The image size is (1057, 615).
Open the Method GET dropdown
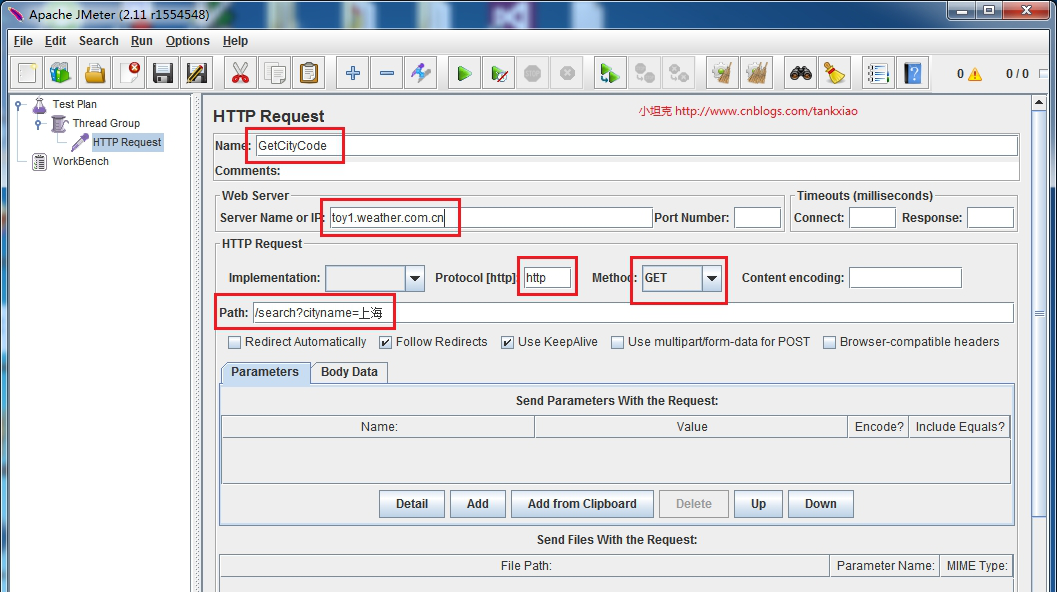click(712, 278)
